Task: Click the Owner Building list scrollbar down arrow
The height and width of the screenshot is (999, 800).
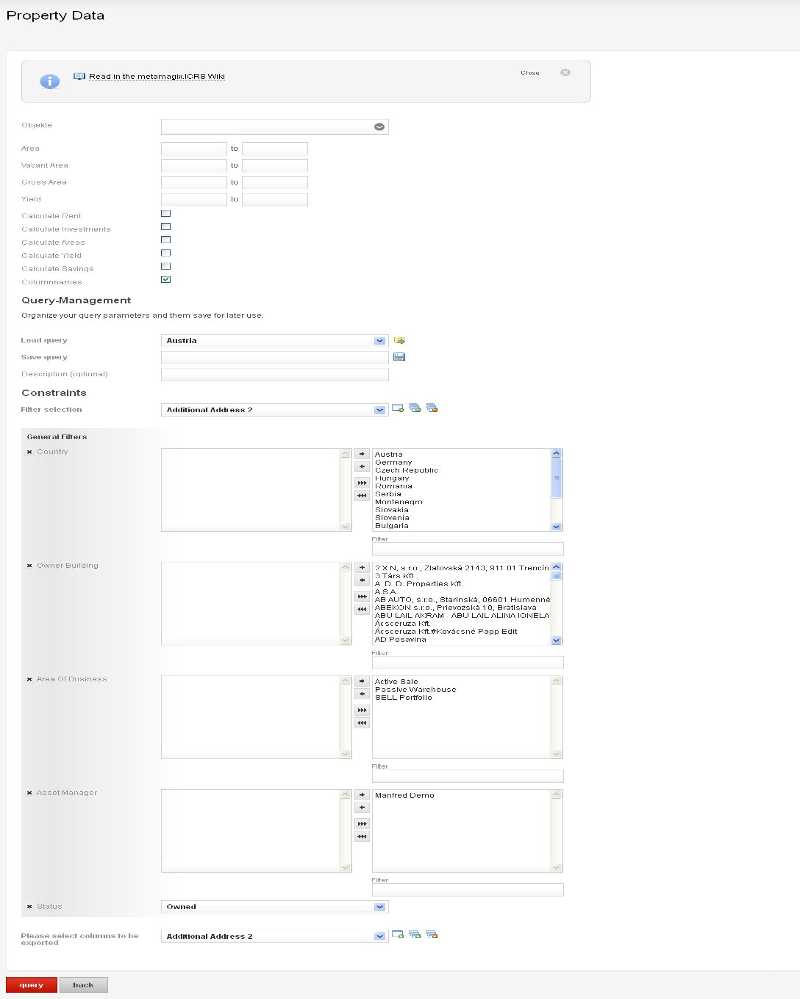Action: pos(556,640)
